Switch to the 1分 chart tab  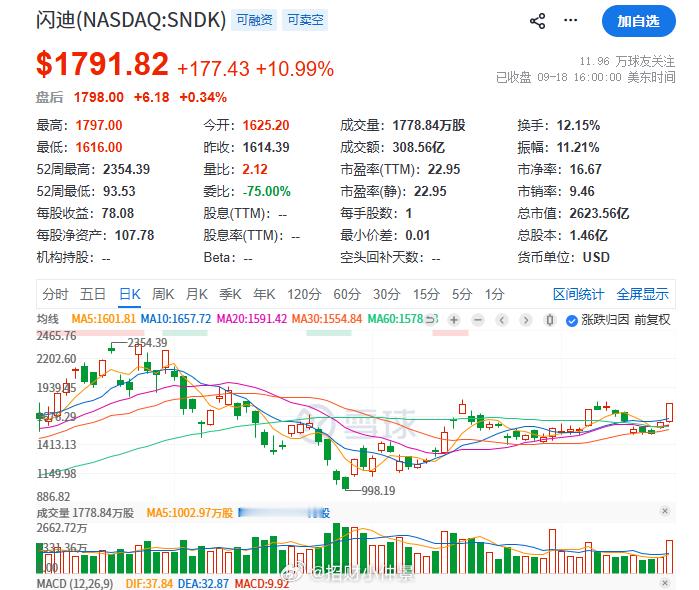pyautogui.click(x=494, y=294)
